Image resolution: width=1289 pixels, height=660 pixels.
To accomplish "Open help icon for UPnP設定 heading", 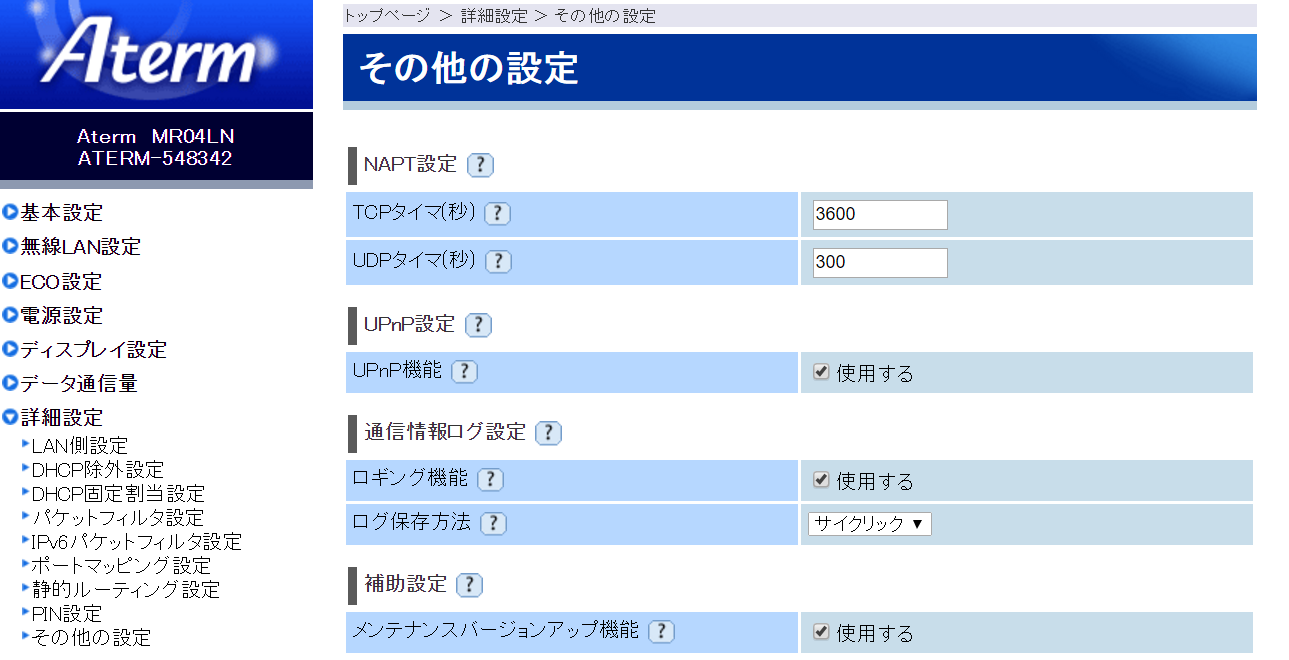I will [479, 325].
